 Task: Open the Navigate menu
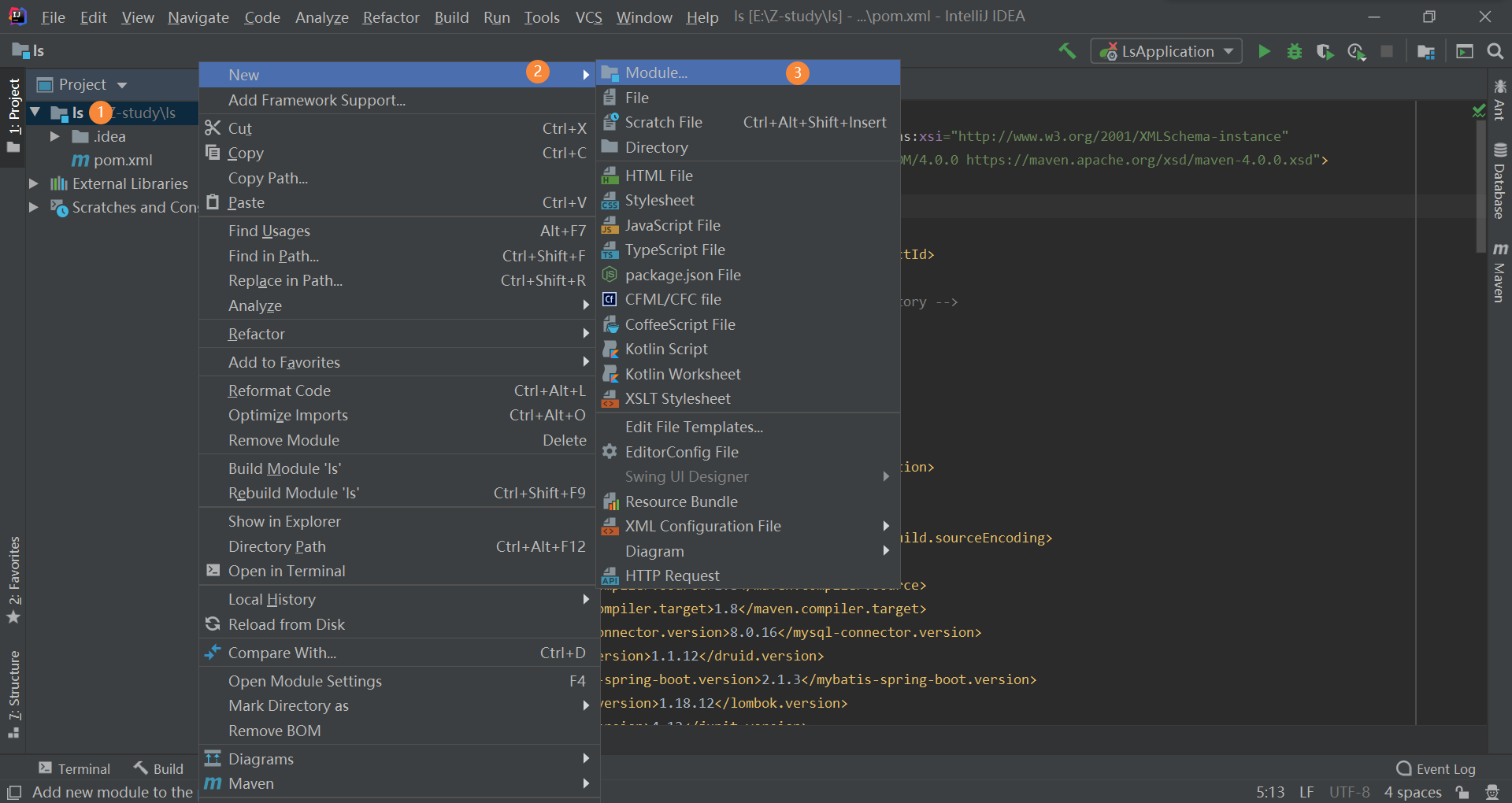tap(198, 17)
